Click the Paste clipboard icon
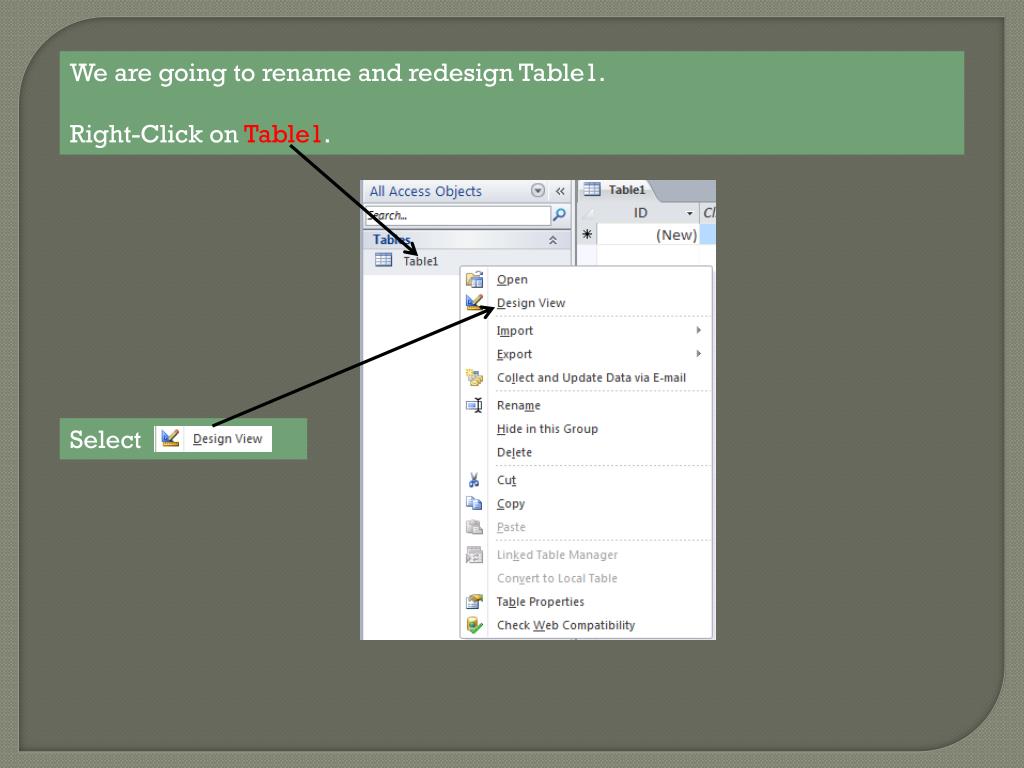Image resolution: width=1024 pixels, height=768 pixels. (x=474, y=527)
